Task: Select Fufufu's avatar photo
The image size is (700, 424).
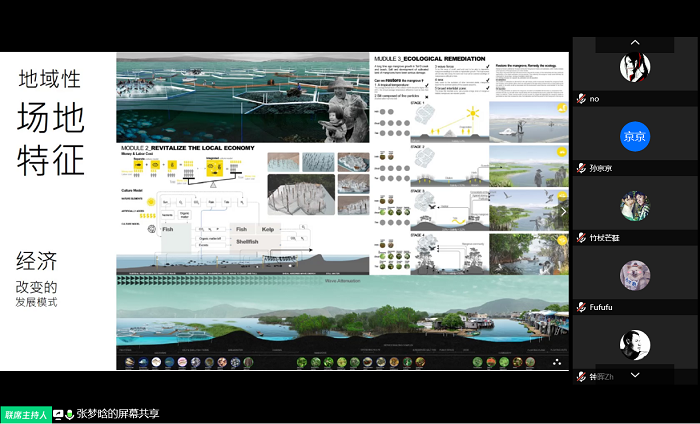Action: coord(635,275)
